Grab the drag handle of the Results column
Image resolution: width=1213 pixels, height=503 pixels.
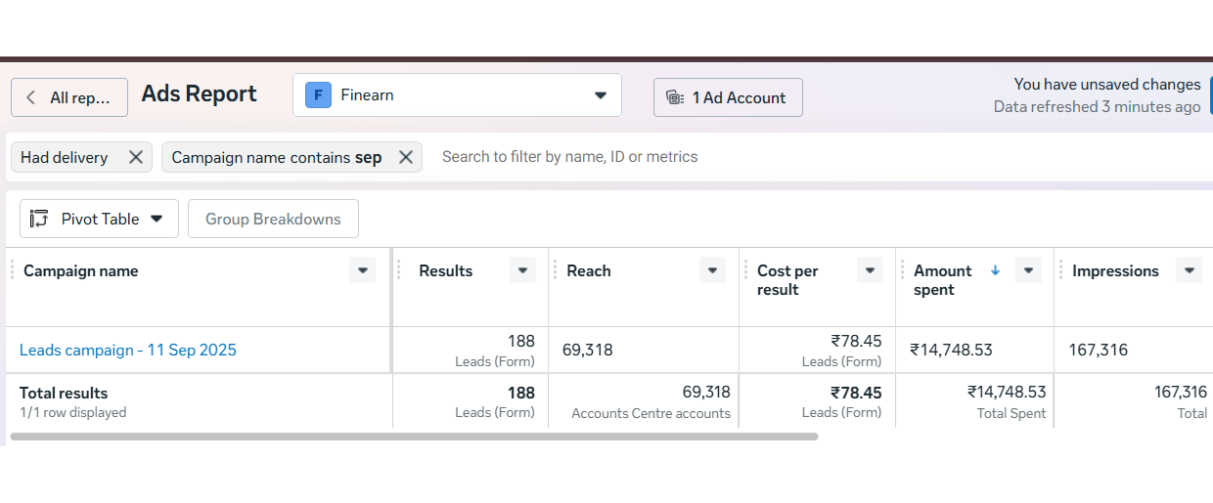pyautogui.click(x=400, y=270)
